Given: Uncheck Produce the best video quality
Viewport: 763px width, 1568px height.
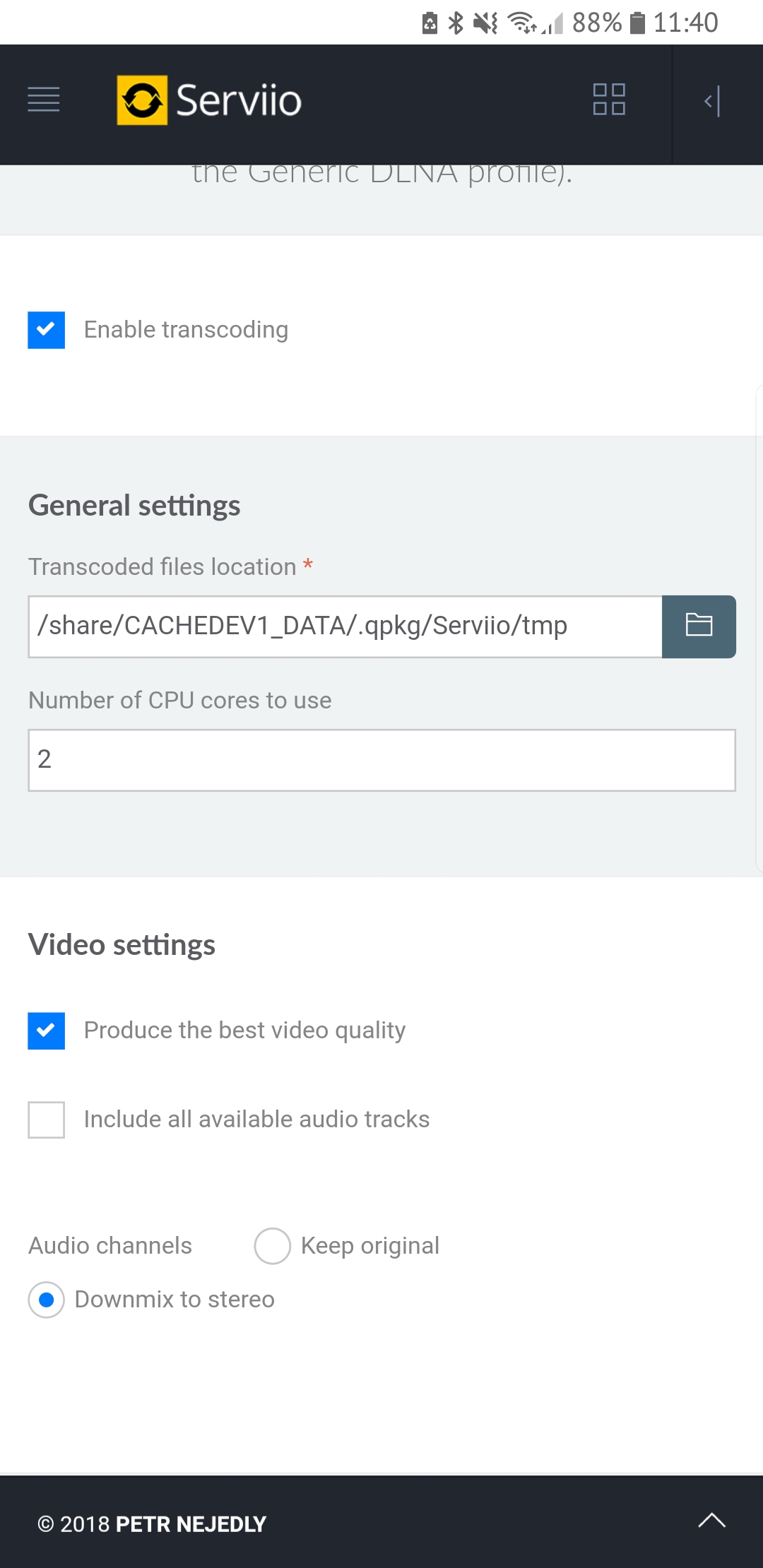Looking at the screenshot, I should 46,1031.
